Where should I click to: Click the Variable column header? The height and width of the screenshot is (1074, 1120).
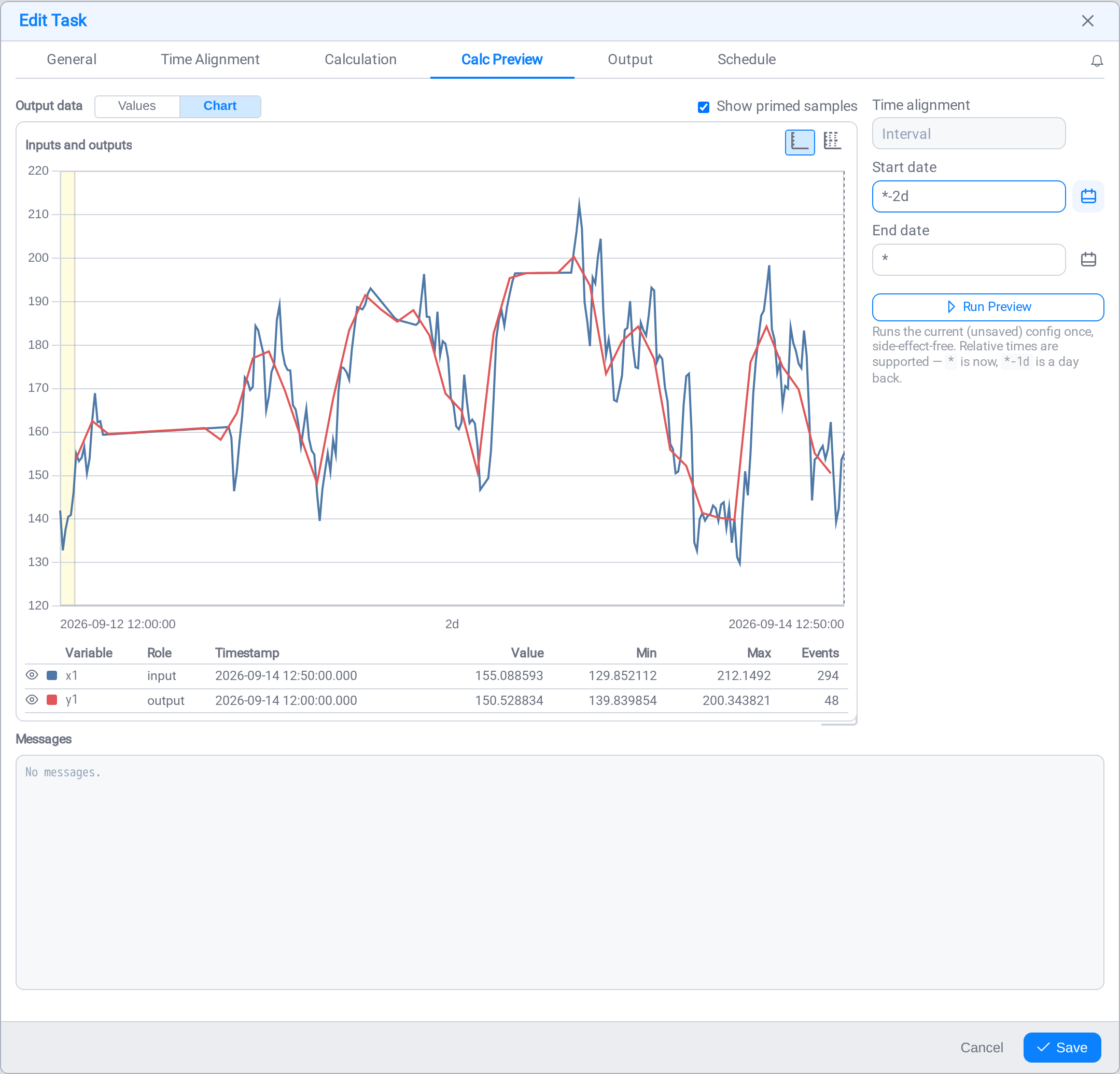click(89, 653)
